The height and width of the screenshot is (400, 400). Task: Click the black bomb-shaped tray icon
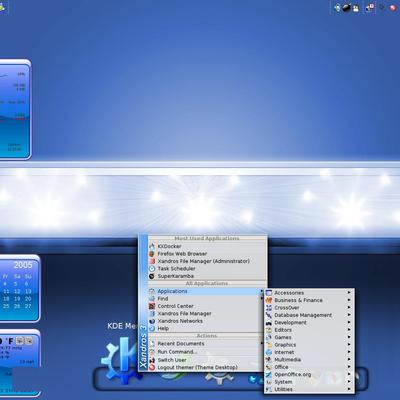pyautogui.click(x=347, y=8)
